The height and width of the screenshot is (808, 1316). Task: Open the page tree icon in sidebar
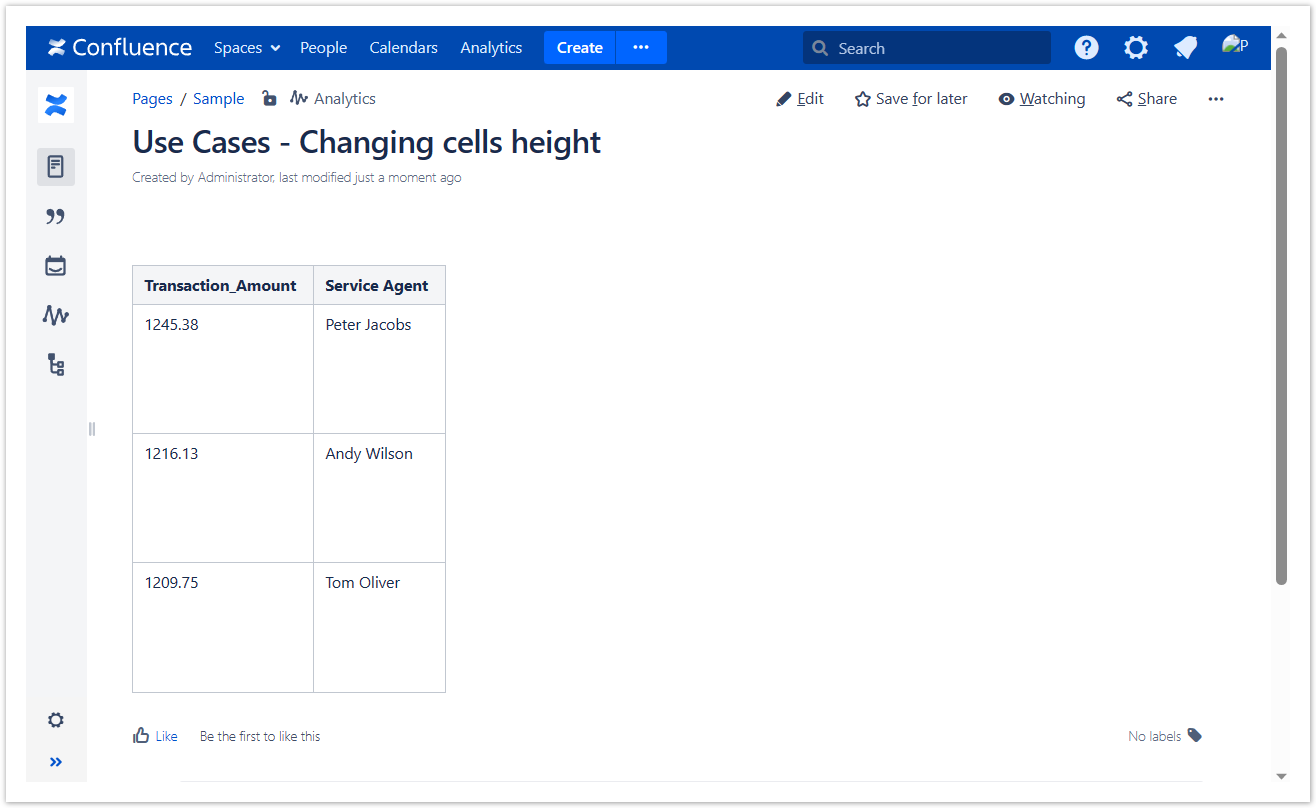(x=56, y=365)
